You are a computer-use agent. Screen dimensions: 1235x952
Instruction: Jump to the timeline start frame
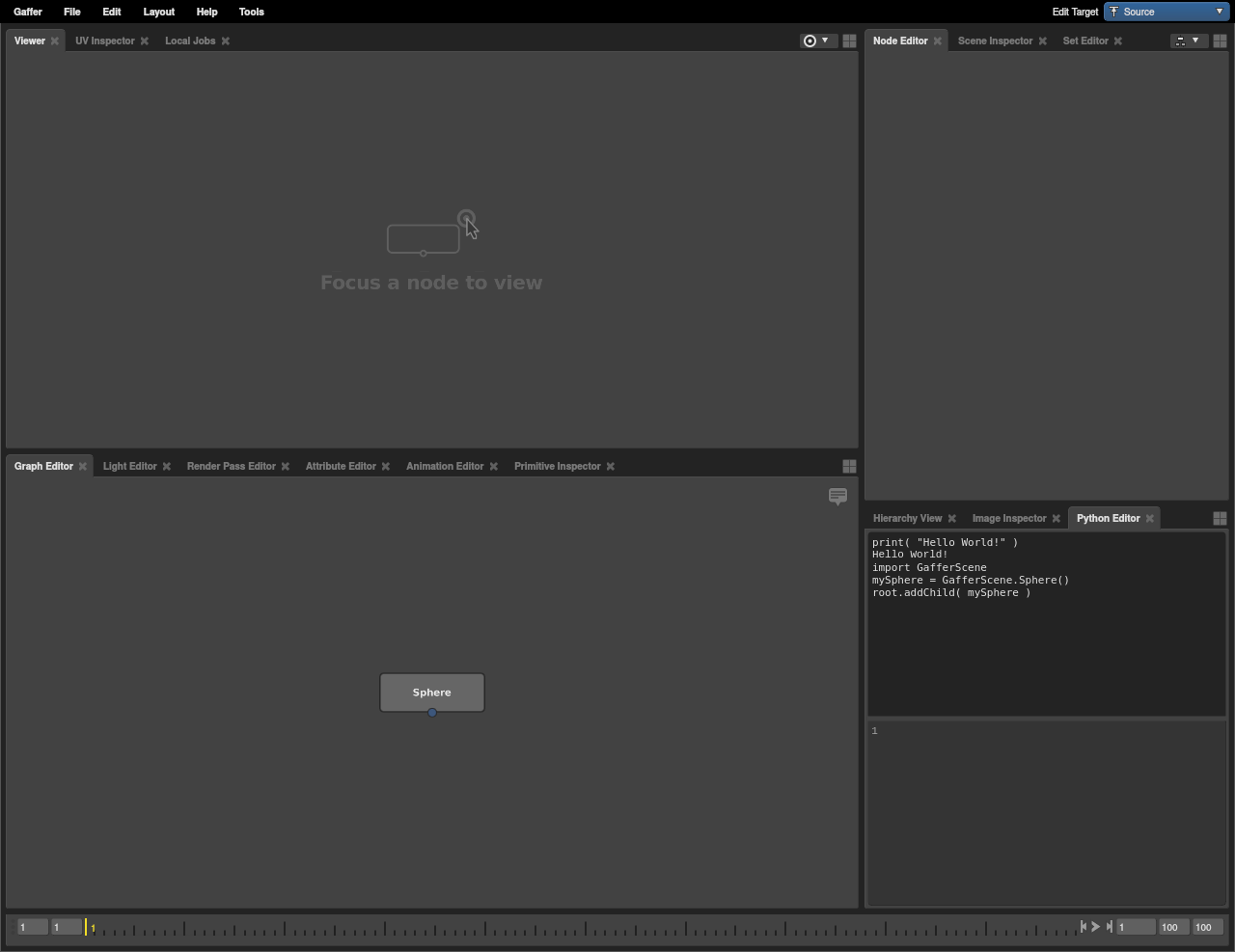point(1083,927)
